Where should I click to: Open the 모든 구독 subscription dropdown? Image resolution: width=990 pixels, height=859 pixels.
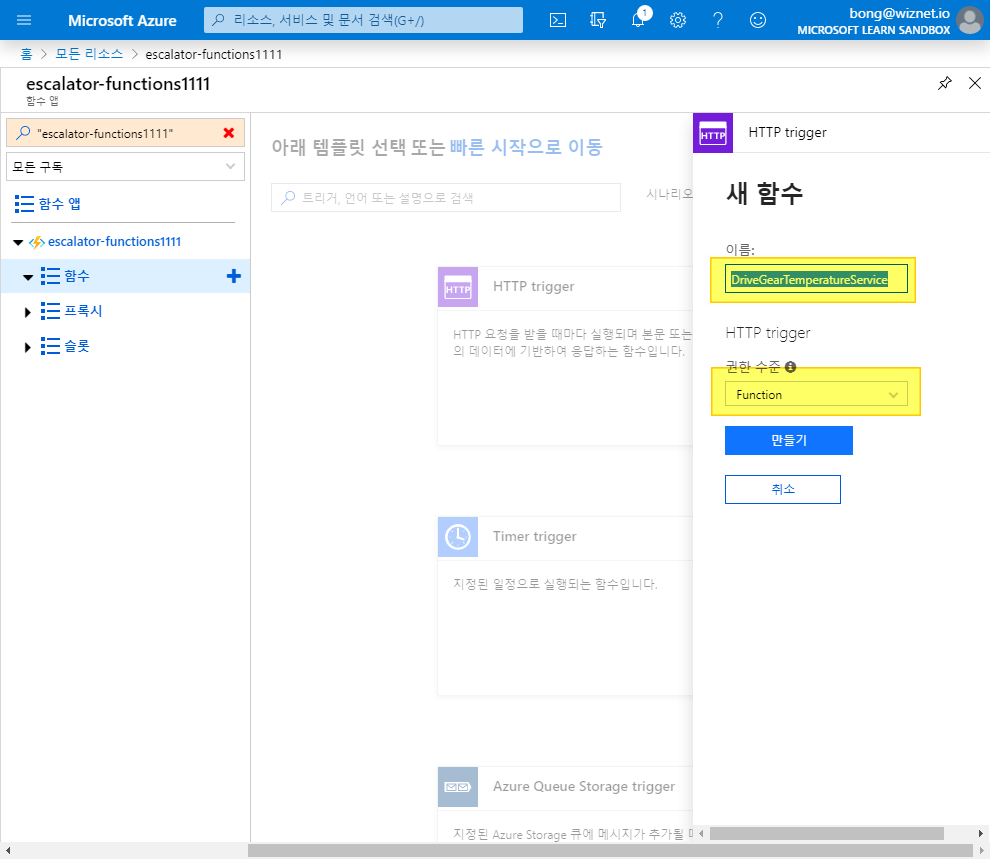click(x=125, y=167)
